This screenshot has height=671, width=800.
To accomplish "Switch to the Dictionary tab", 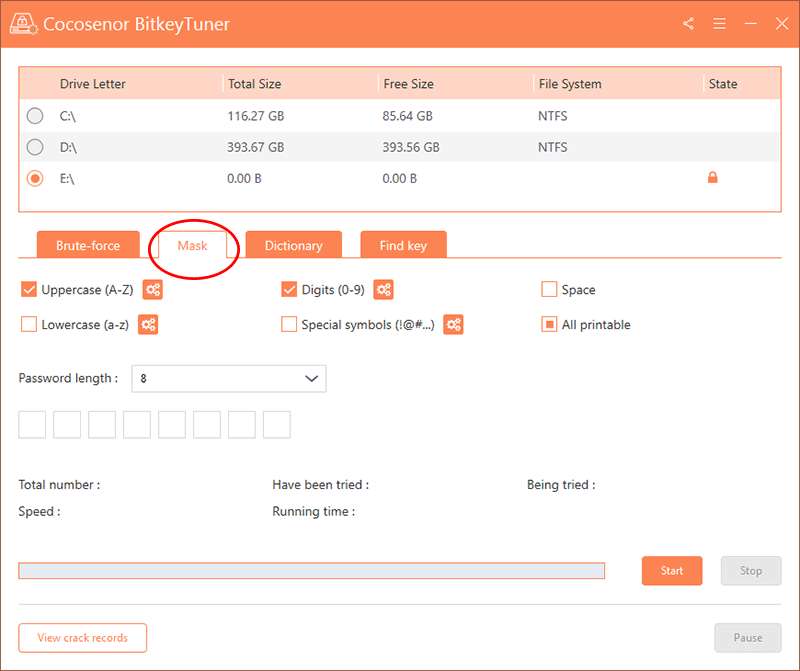I will tap(293, 245).
